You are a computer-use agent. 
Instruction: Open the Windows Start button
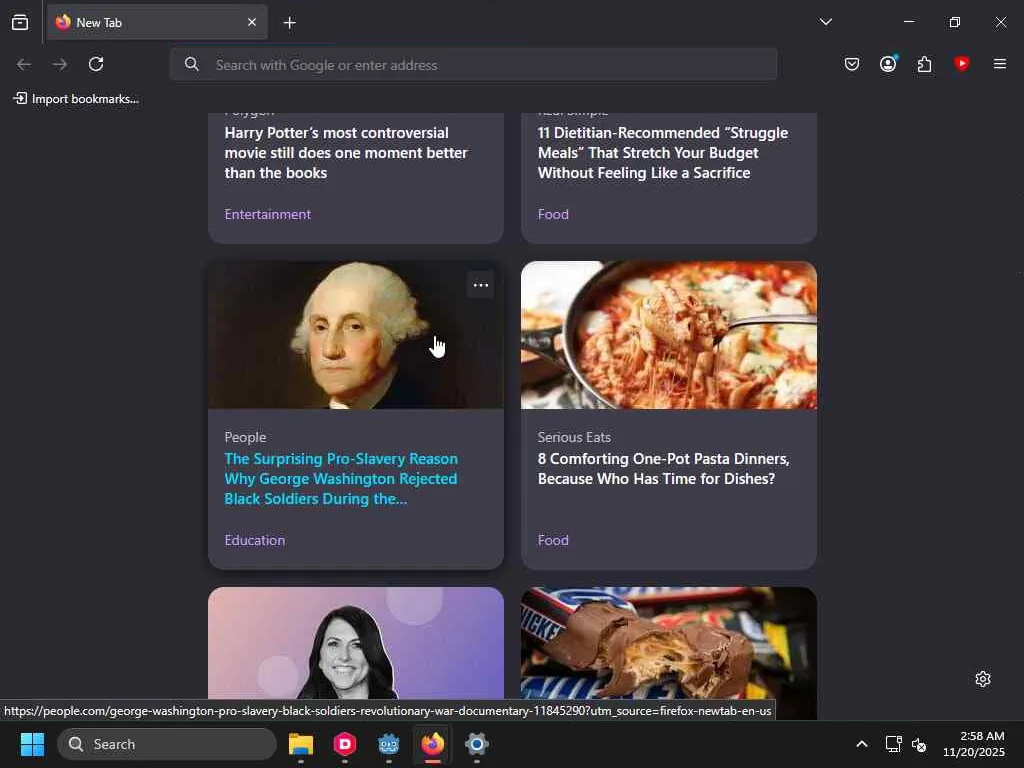[32, 744]
